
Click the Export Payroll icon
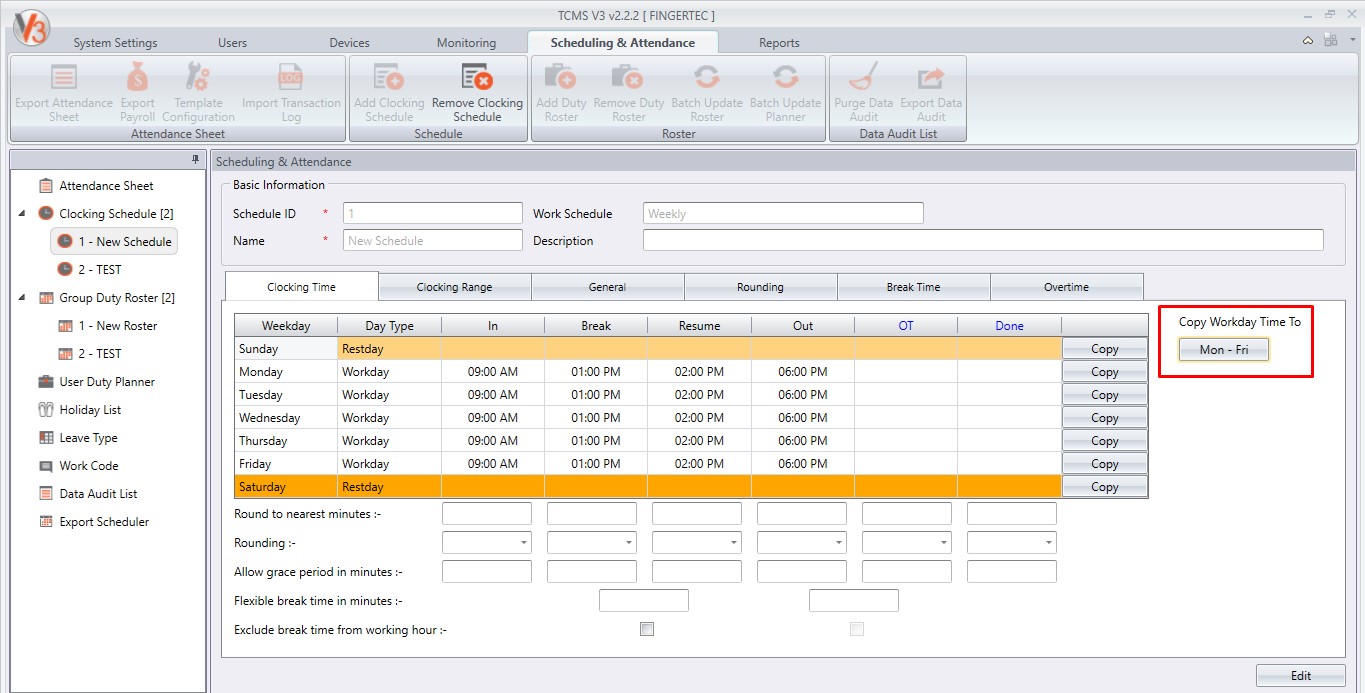(137, 78)
